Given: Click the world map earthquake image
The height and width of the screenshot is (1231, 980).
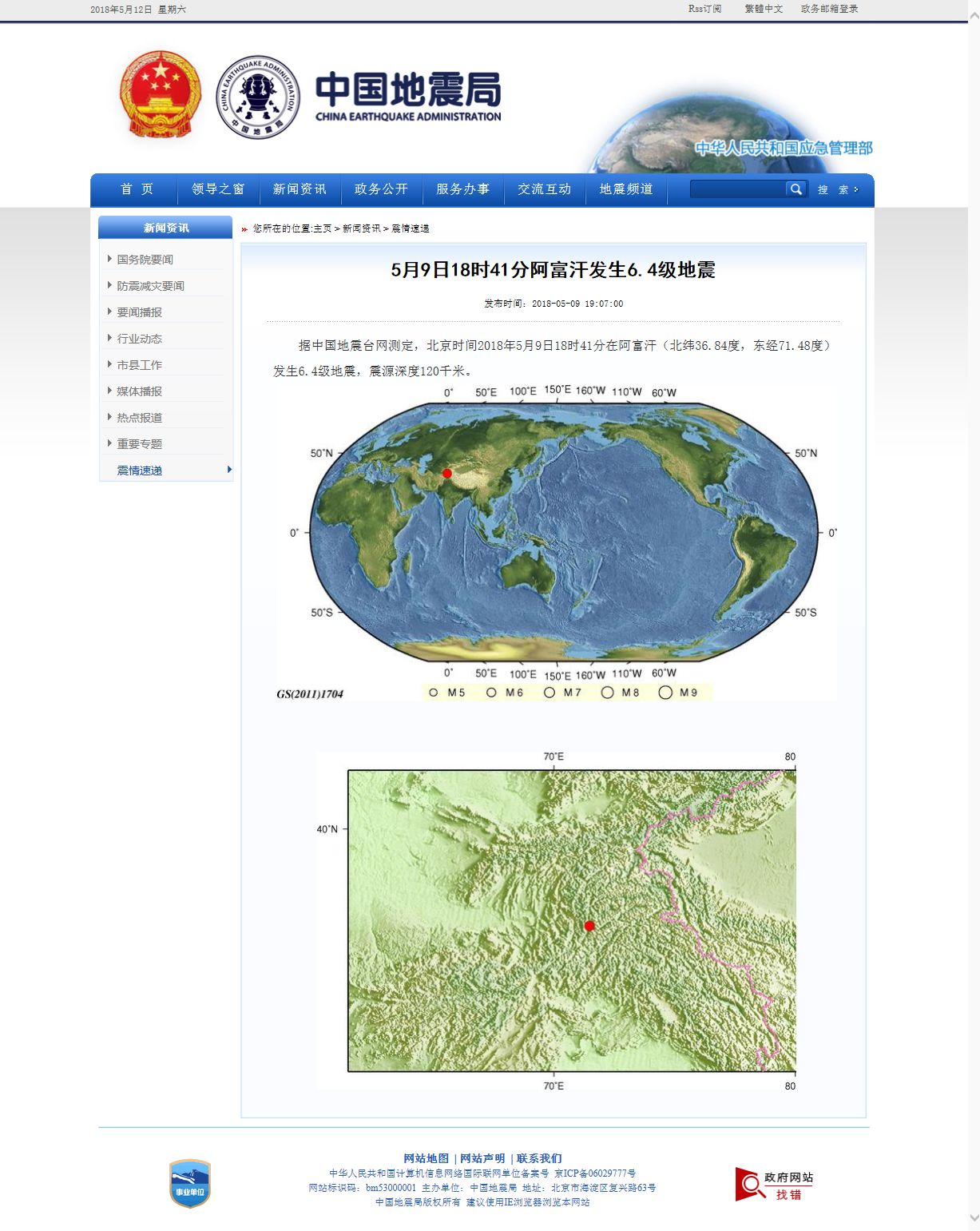Looking at the screenshot, I should pos(557,543).
